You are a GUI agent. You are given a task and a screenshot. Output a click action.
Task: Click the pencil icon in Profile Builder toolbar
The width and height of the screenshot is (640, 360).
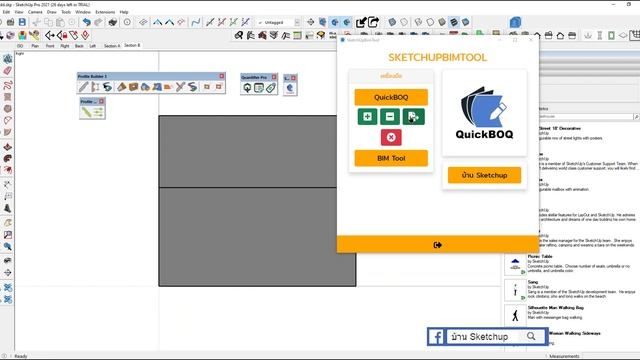83,87
